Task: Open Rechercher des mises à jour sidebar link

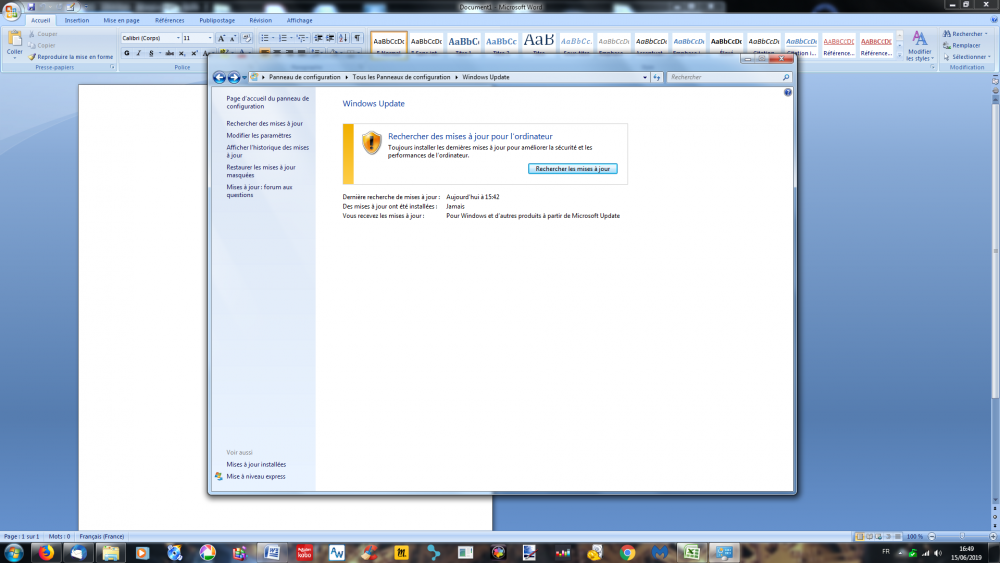Action: point(265,124)
